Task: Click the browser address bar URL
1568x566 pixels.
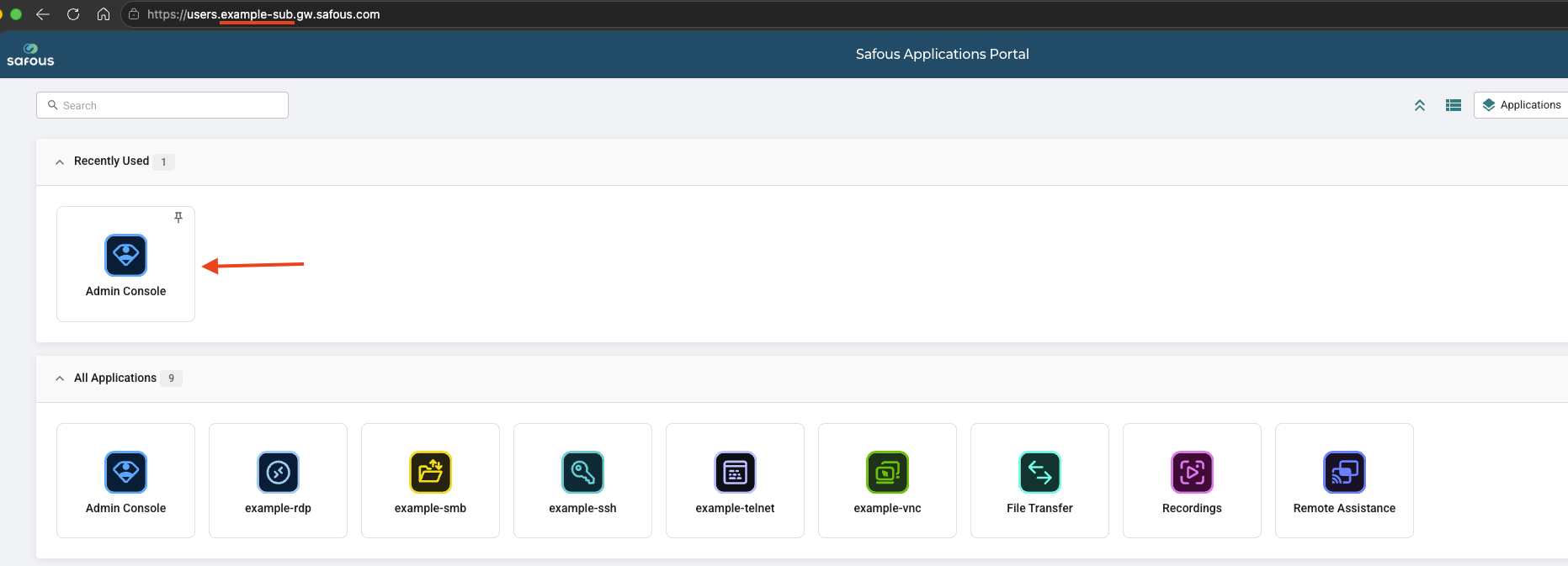Action: [x=263, y=14]
